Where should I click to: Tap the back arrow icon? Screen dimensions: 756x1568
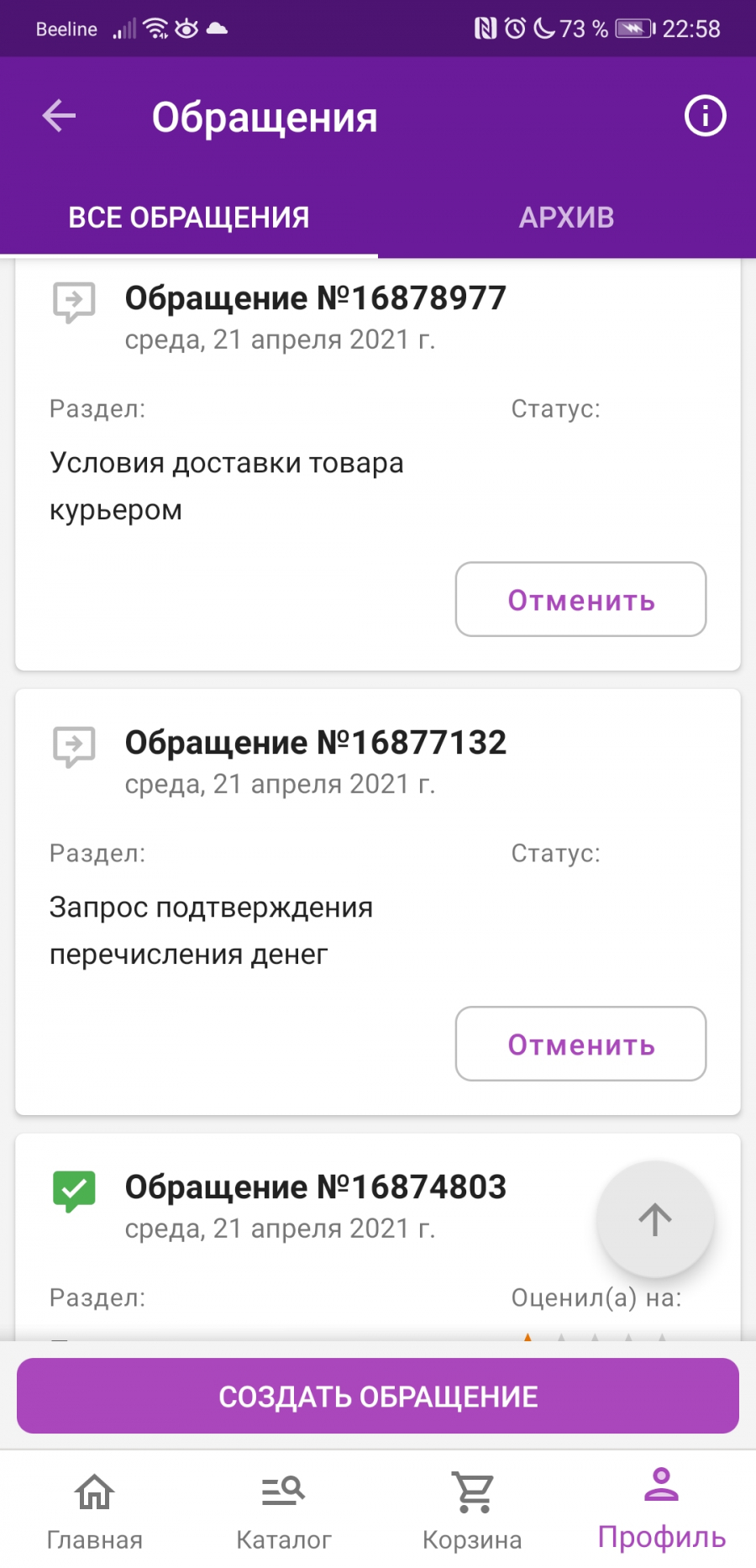pos(60,116)
